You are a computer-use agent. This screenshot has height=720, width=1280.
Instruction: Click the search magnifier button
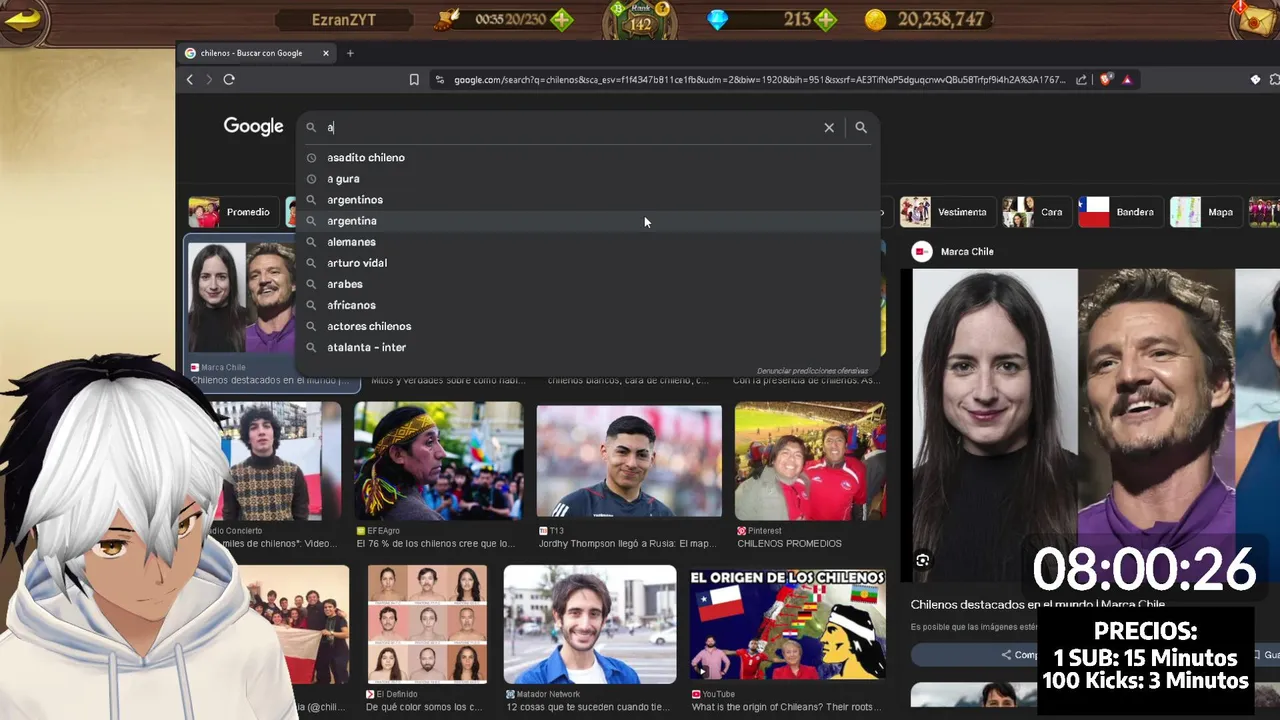tap(861, 127)
